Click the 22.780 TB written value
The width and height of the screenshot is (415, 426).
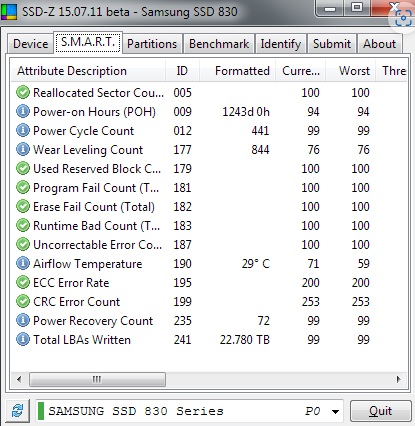click(x=245, y=340)
